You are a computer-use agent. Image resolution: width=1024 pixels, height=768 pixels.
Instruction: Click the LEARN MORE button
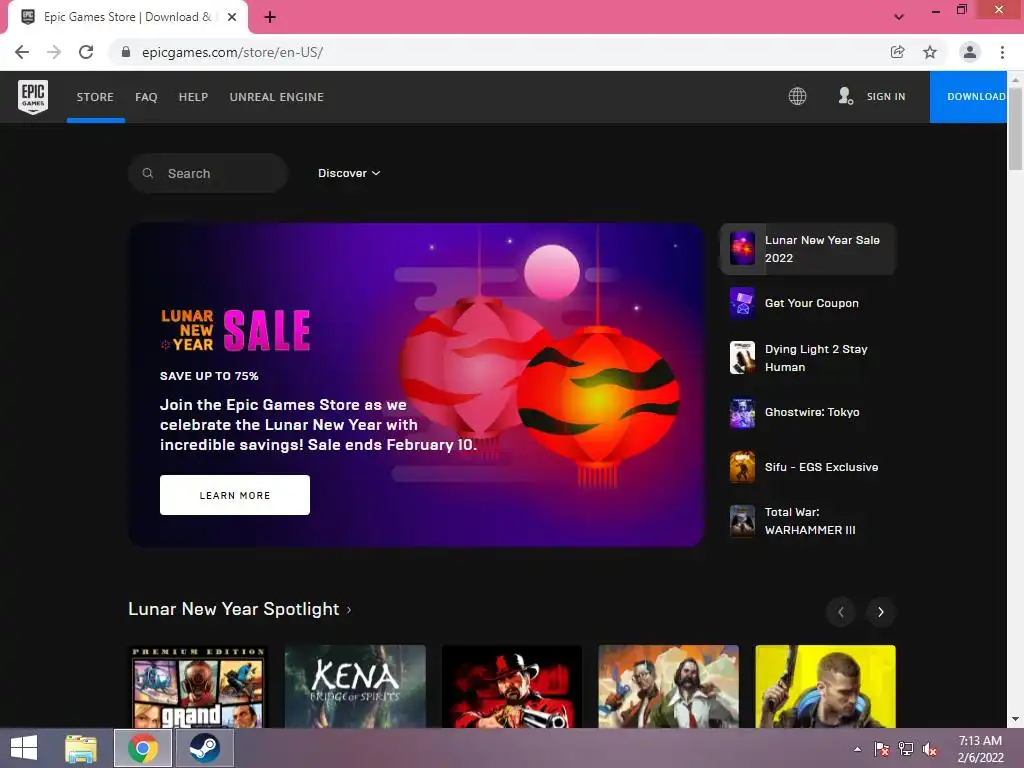pos(235,495)
